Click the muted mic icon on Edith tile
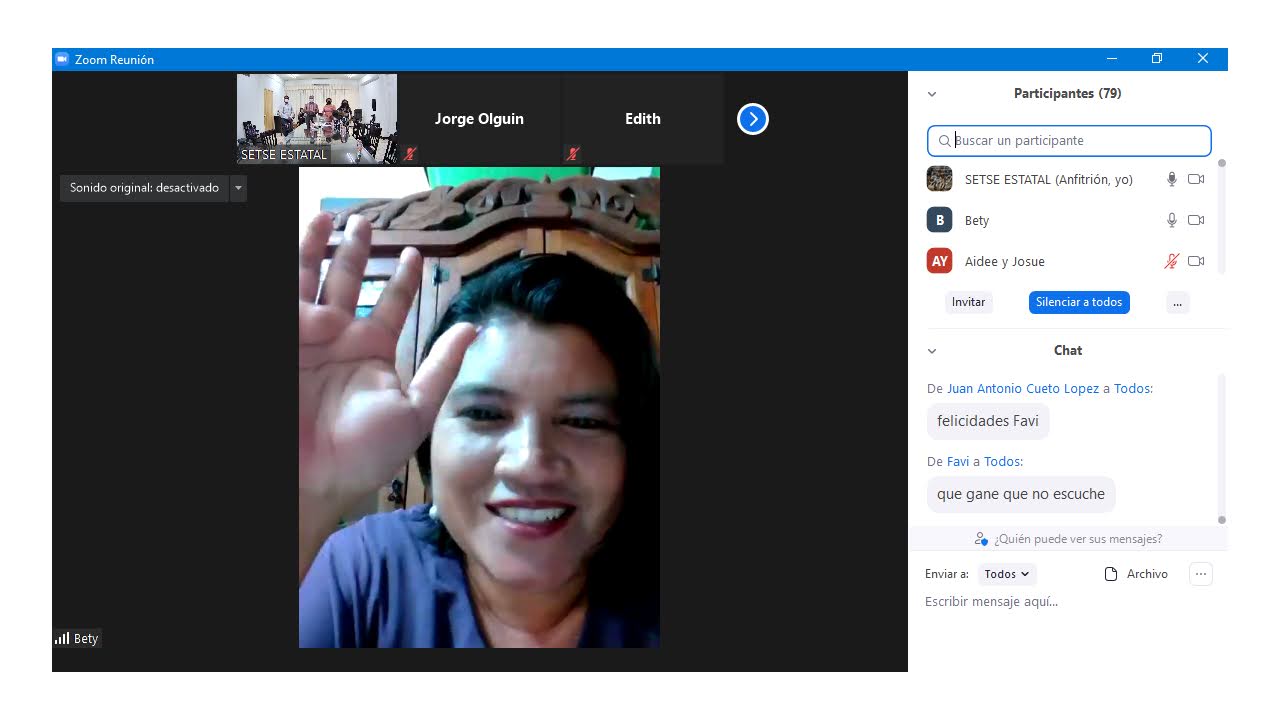Image resolution: width=1280 pixels, height=720 pixels. (x=573, y=154)
